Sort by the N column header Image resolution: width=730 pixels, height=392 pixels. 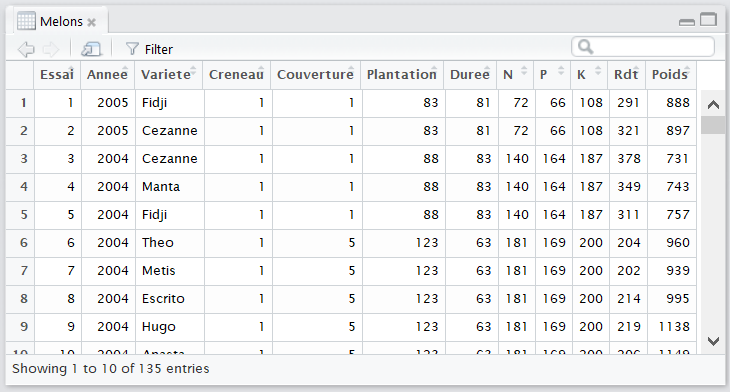coord(515,74)
